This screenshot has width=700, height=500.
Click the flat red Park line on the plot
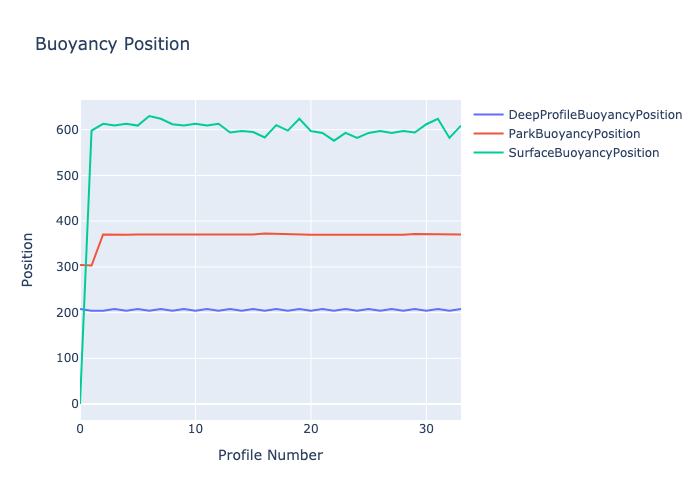(x=250, y=234)
